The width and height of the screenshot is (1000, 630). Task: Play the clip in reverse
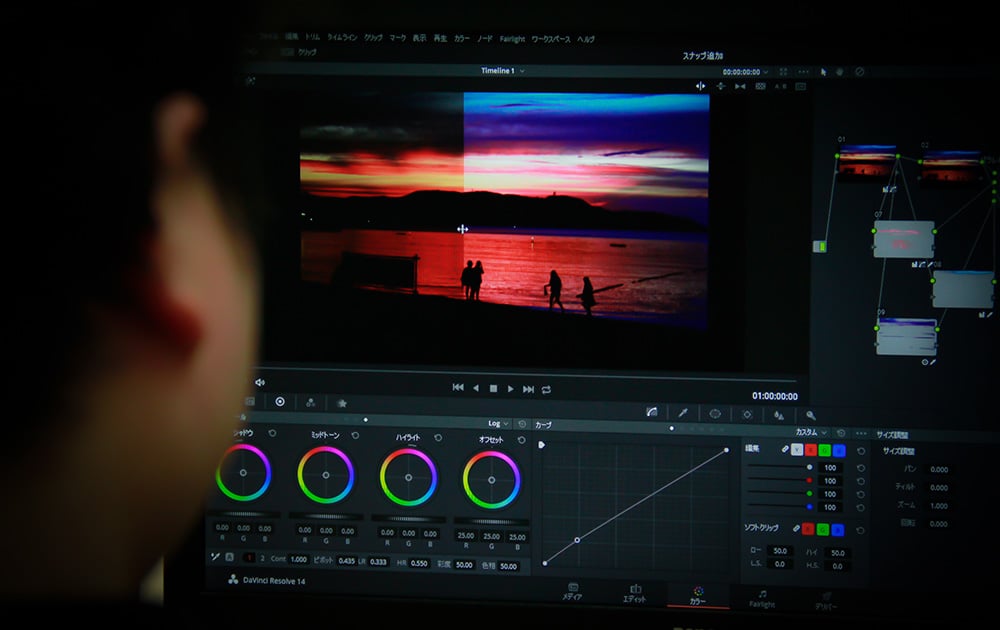click(x=476, y=388)
